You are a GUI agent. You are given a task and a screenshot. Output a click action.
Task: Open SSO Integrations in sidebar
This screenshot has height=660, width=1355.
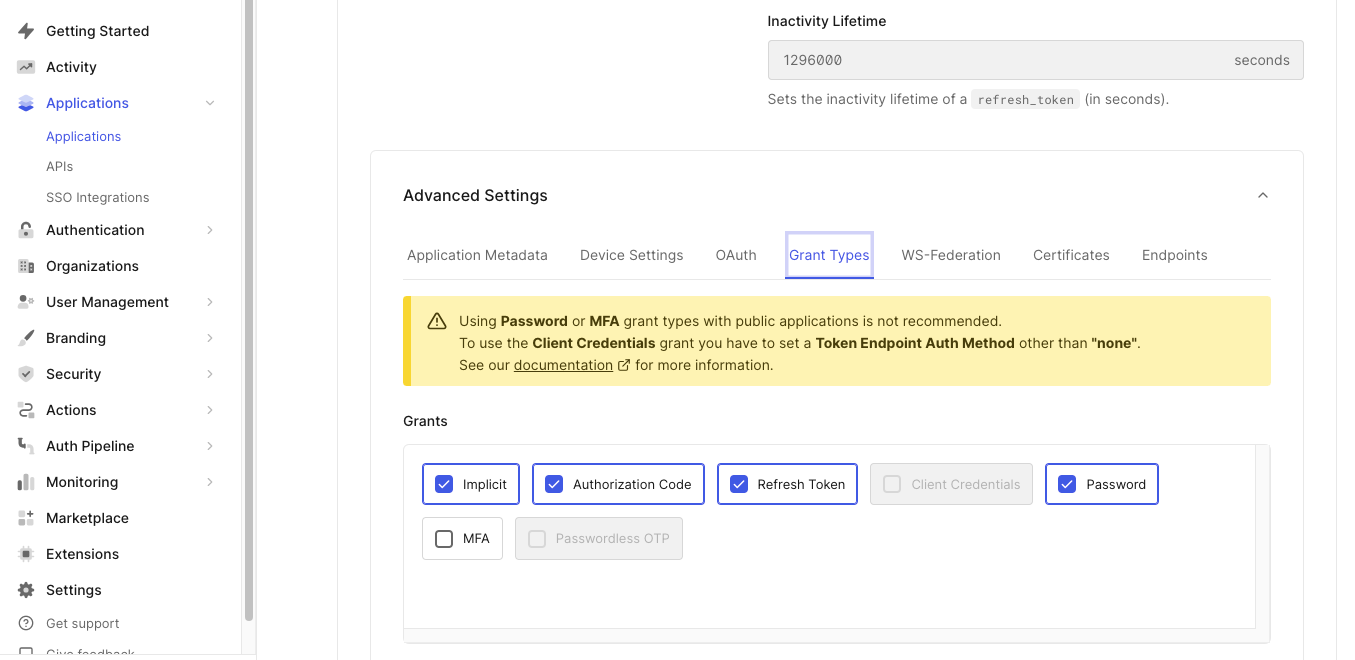pyautogui.click(x=97, y=197)
